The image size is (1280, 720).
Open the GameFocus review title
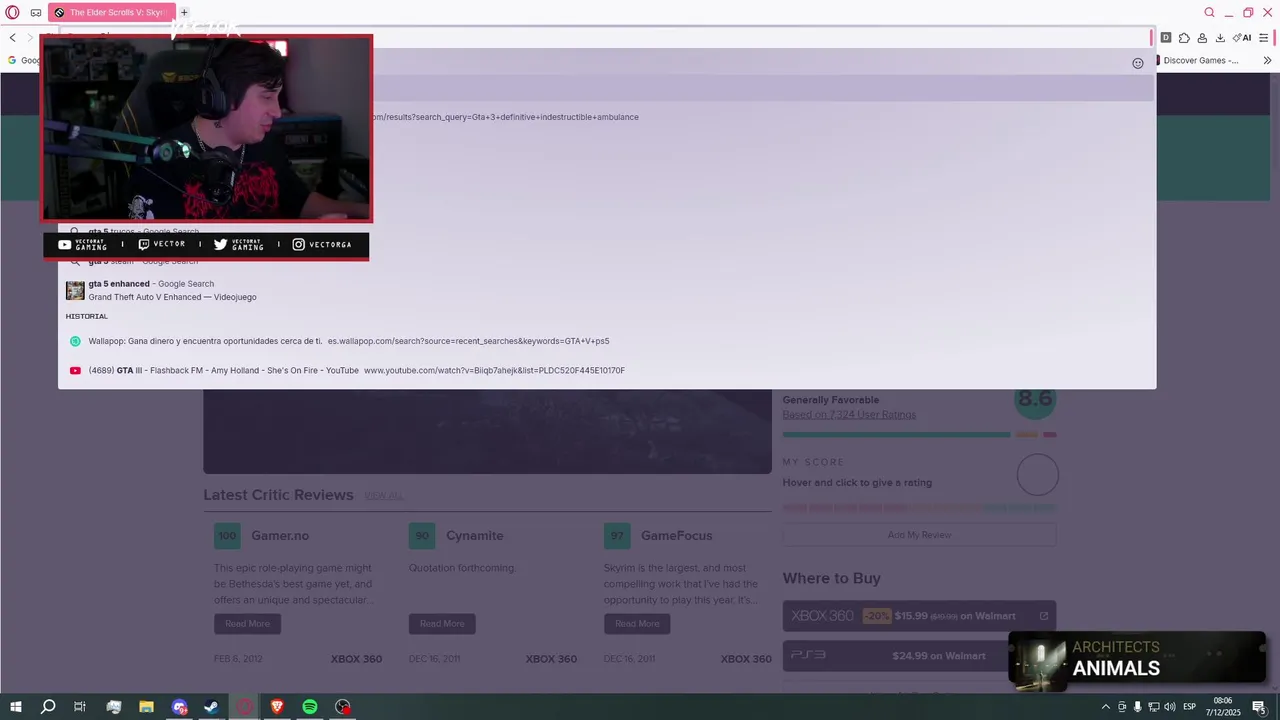click(x=676, y=536)
